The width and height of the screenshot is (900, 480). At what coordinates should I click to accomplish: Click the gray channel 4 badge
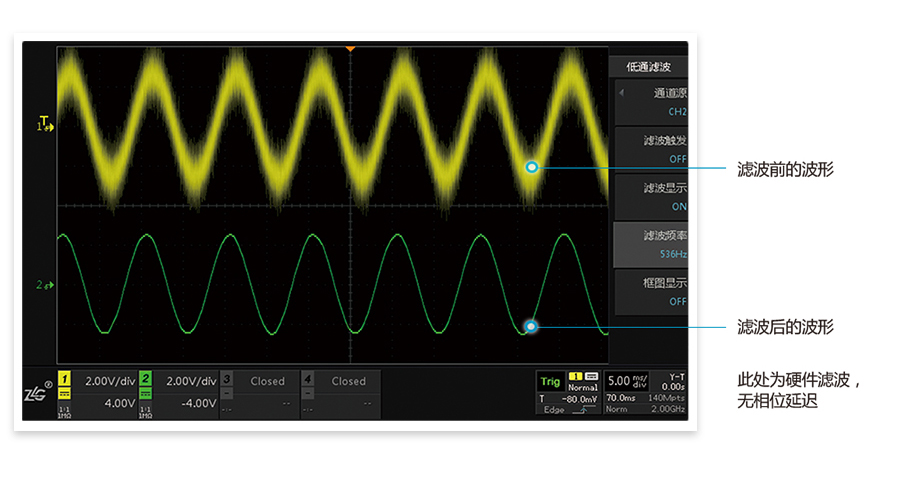point(308,379)
